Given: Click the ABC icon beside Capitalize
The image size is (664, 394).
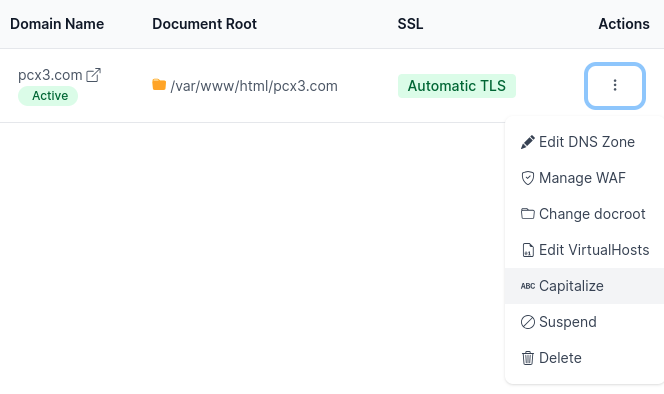Looking at the screenshot, I should 528,286.
